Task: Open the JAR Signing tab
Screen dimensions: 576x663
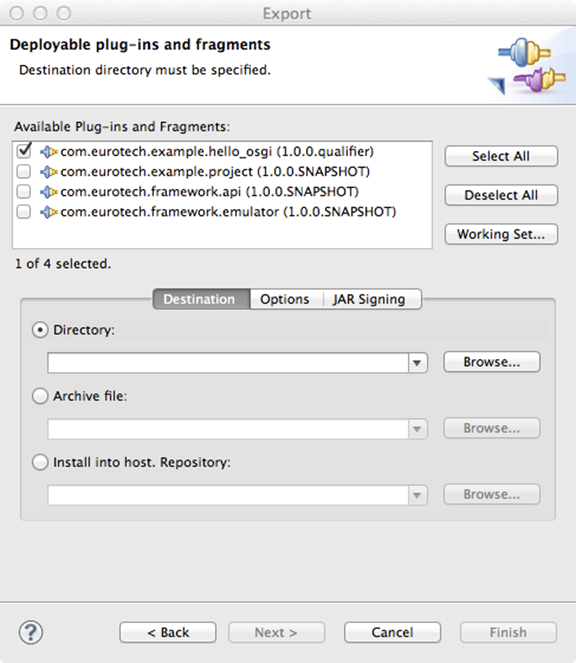Action: coord(369,299)
